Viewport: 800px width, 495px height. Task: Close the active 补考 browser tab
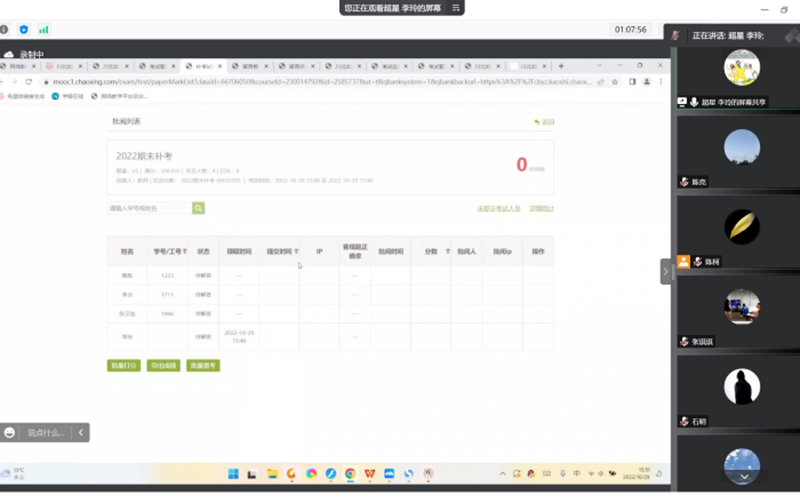coord(220,66)
